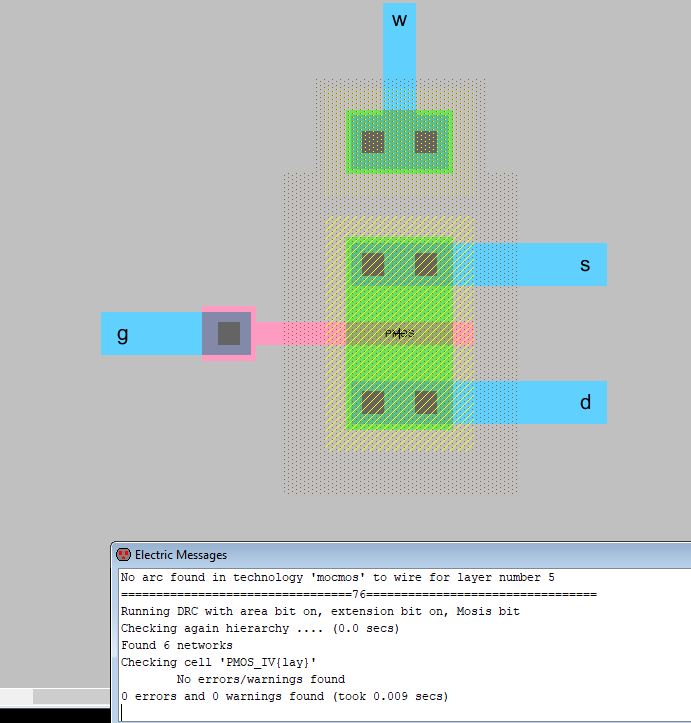Click the Electric Messages window icon
The image size is (691, 723).
pos(124,554)
